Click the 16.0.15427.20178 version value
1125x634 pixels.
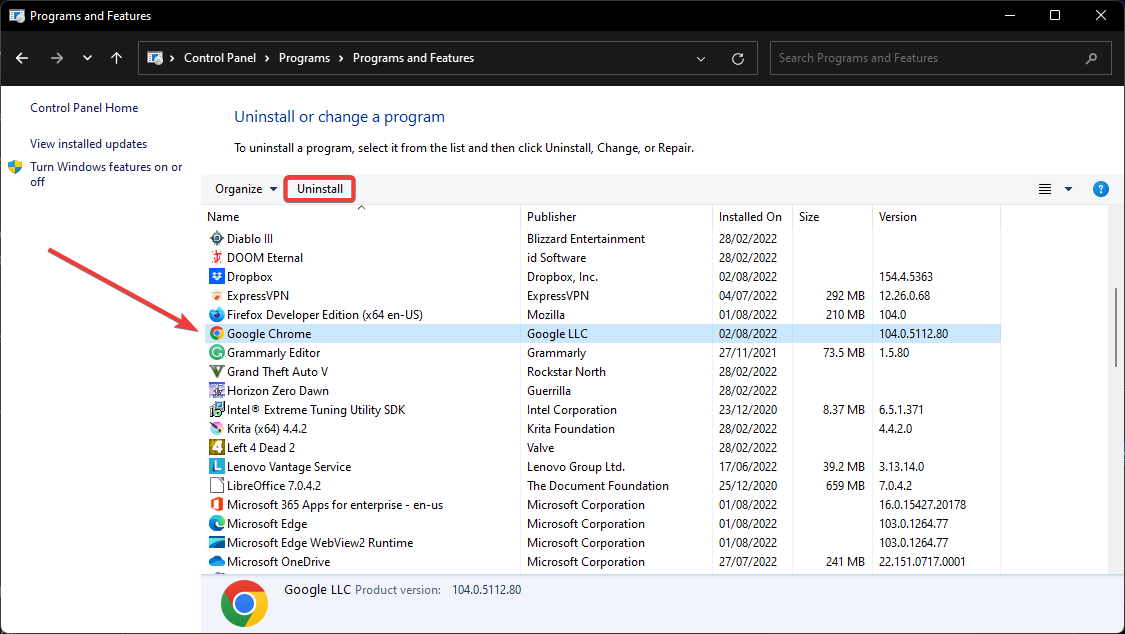923,505
